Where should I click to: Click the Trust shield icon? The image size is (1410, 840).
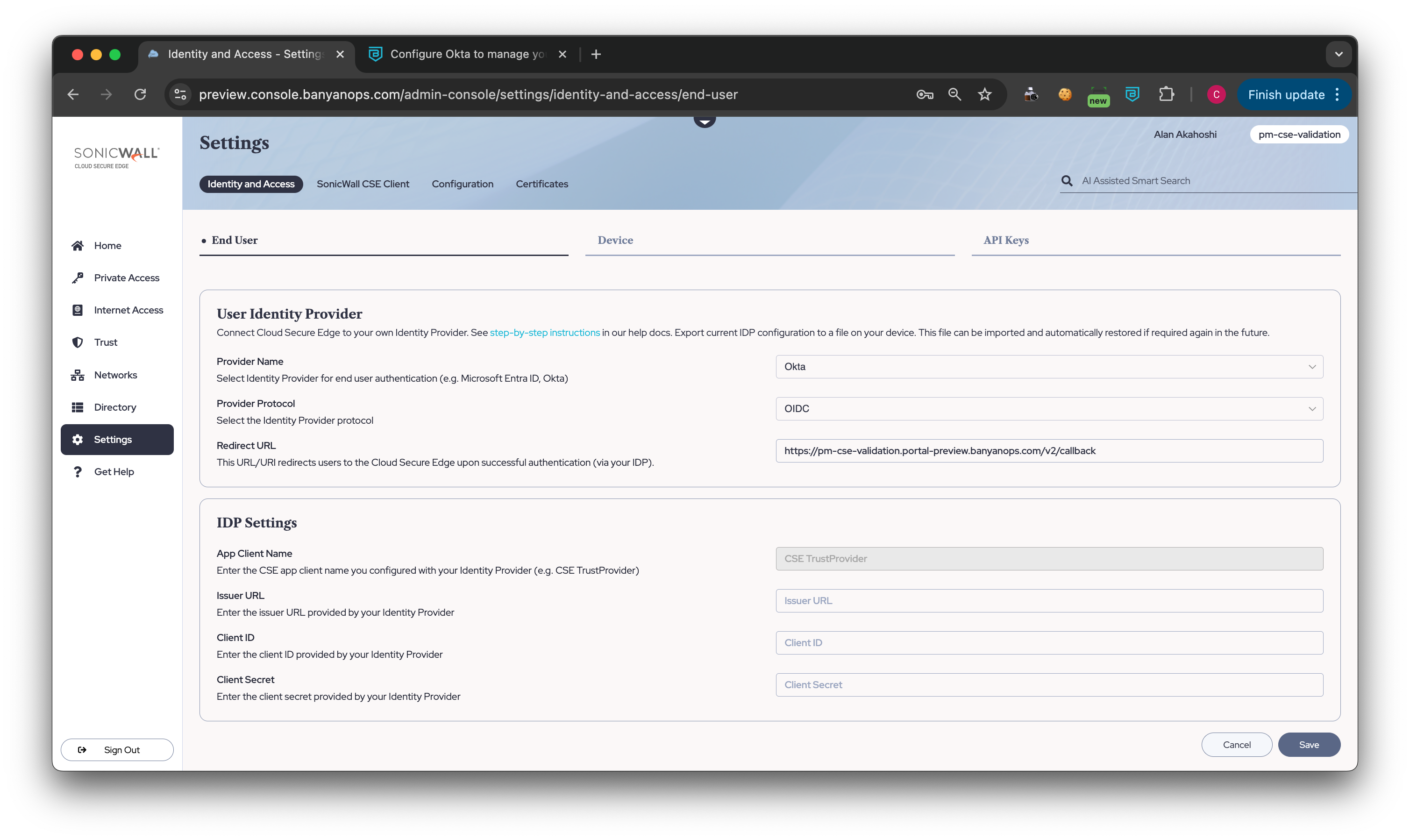[x=78, y=342]
